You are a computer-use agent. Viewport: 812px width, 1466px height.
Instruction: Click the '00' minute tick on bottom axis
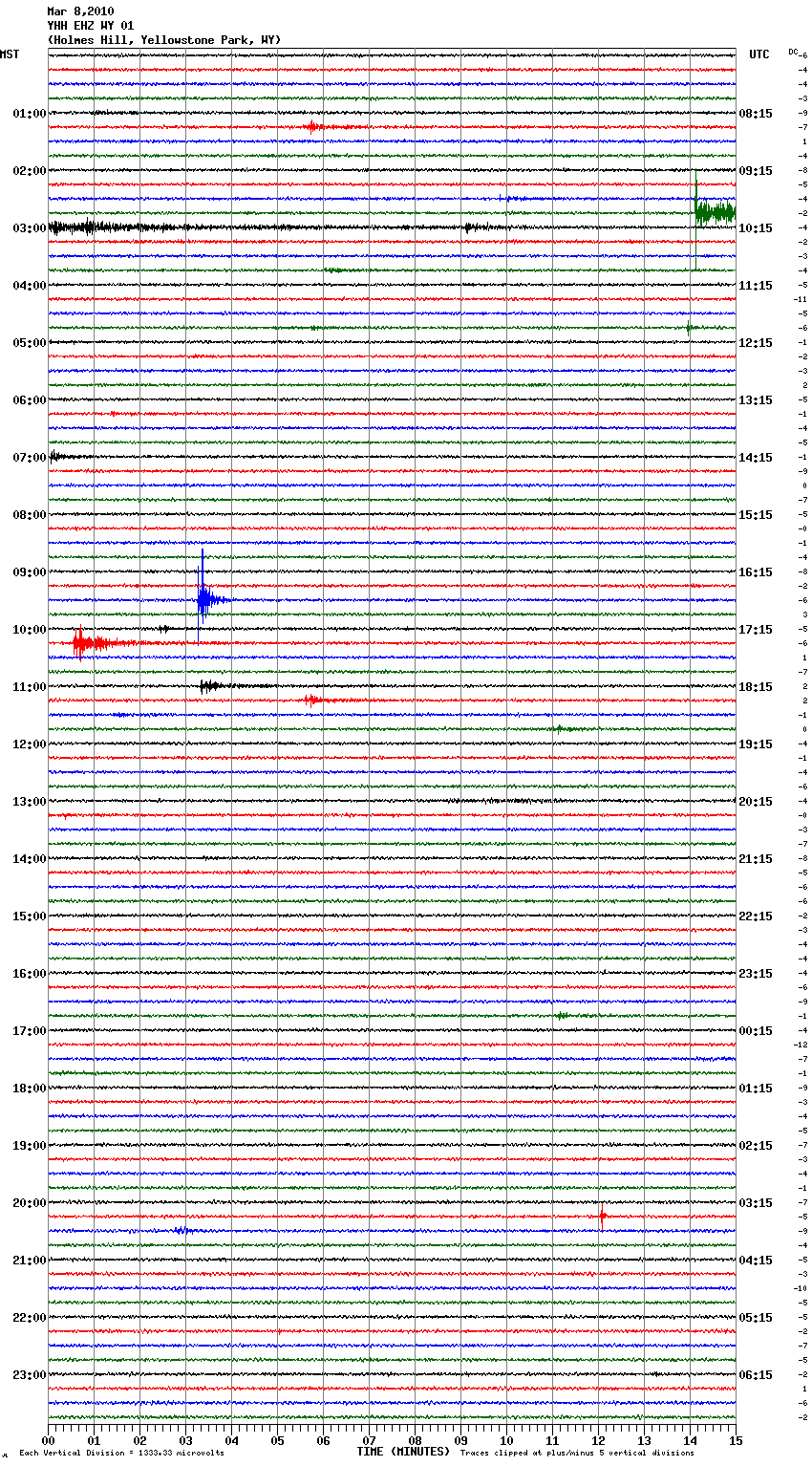48,1440
